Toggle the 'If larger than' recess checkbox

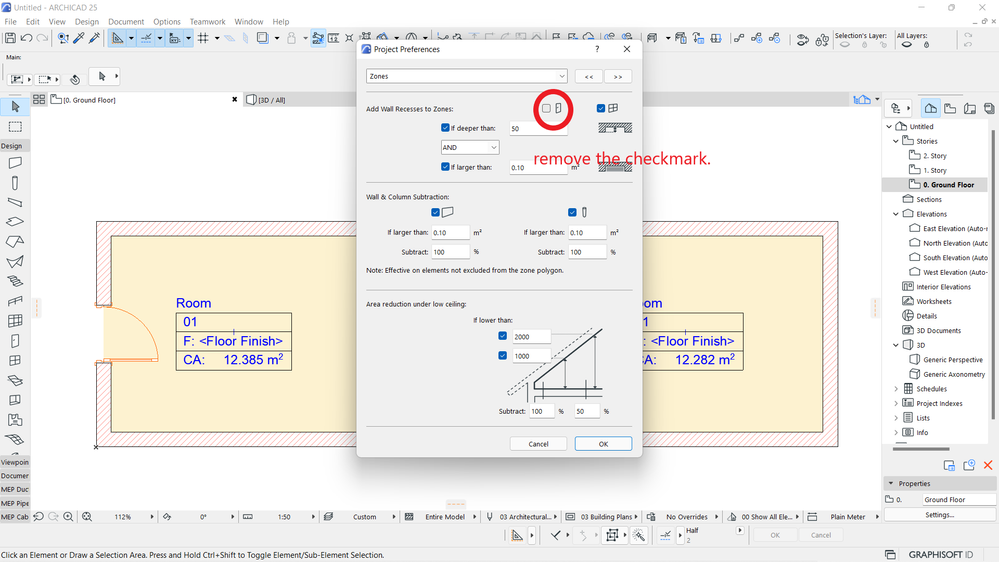(x=445, y=167)
